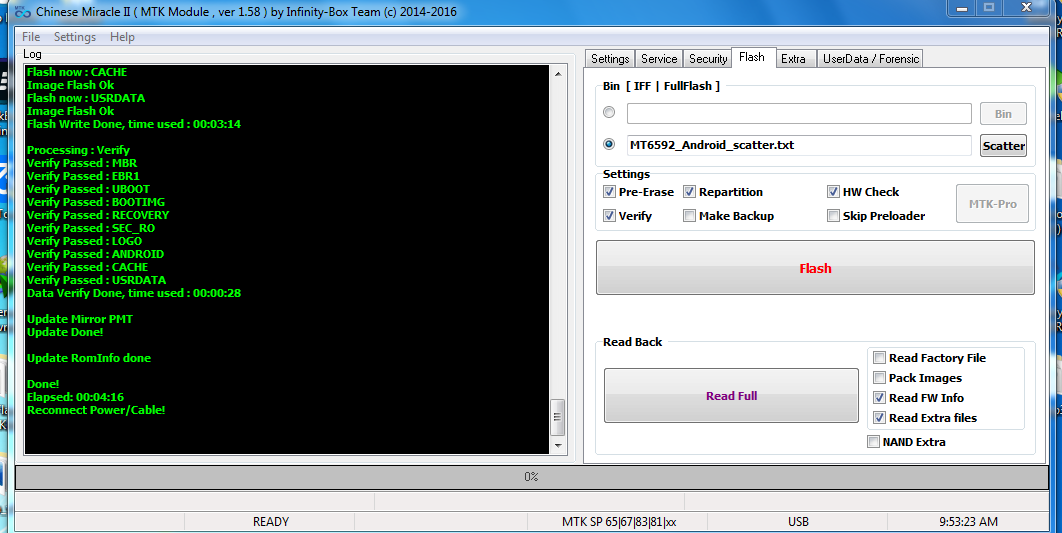This screenshot has width=1062, height=533.
Task: Click the 'Verify Passed : UBOOT' log line
Action: tap(88, 189)
